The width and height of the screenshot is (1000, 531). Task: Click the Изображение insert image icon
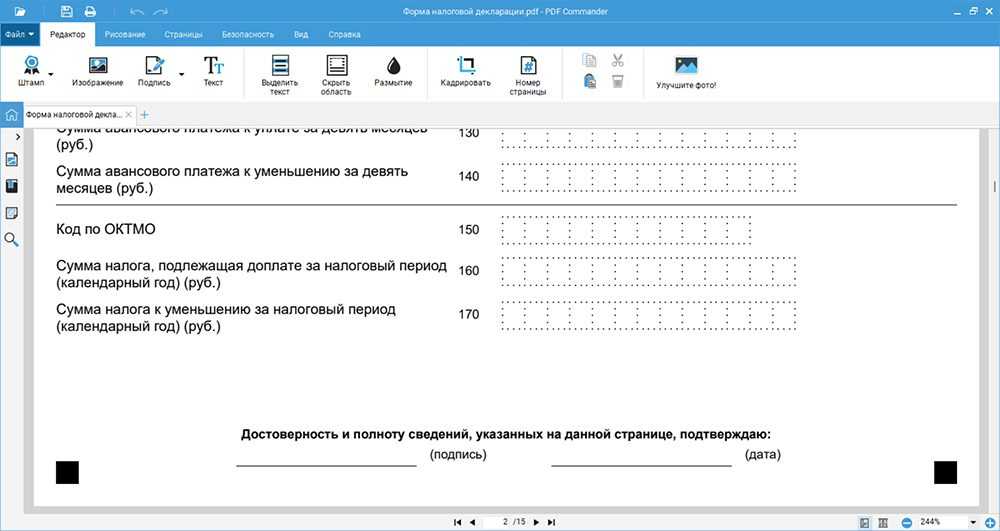[97, 66]
